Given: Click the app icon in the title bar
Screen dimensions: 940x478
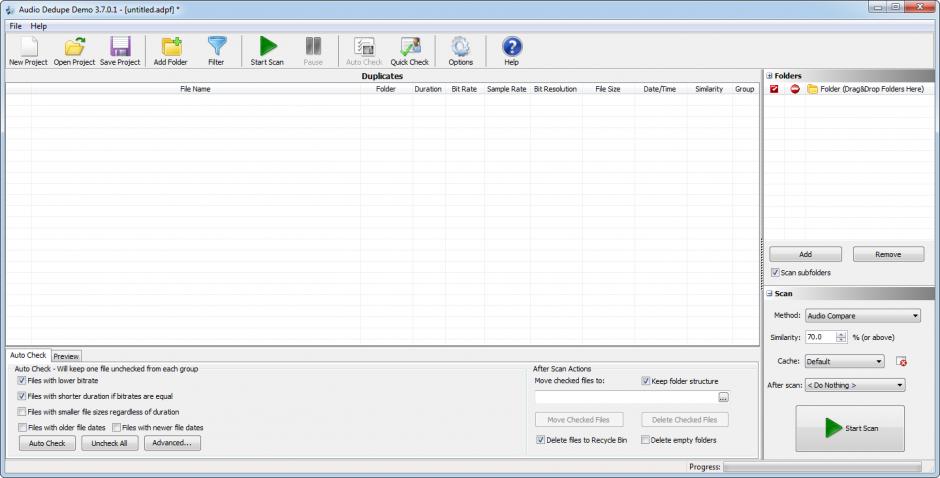Looking at the screenshot, I should pyautogui.click(x=10, y=10).
